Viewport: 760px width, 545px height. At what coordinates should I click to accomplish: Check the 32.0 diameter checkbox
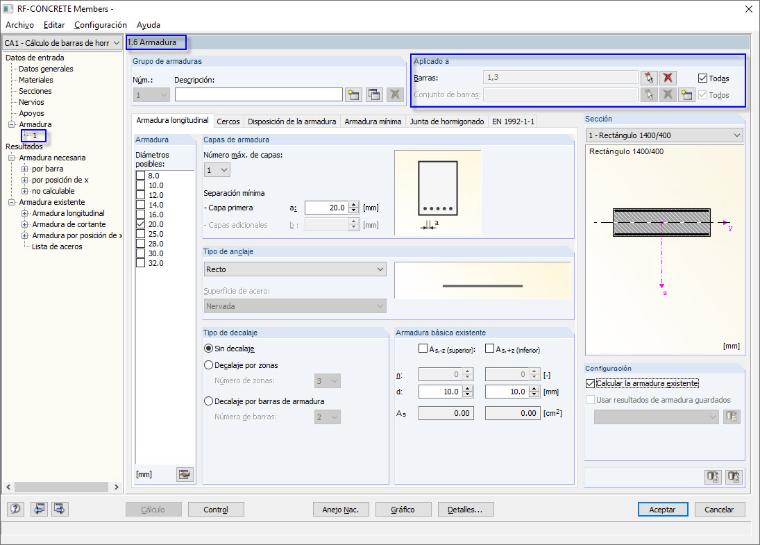click(x=141, y=263)
